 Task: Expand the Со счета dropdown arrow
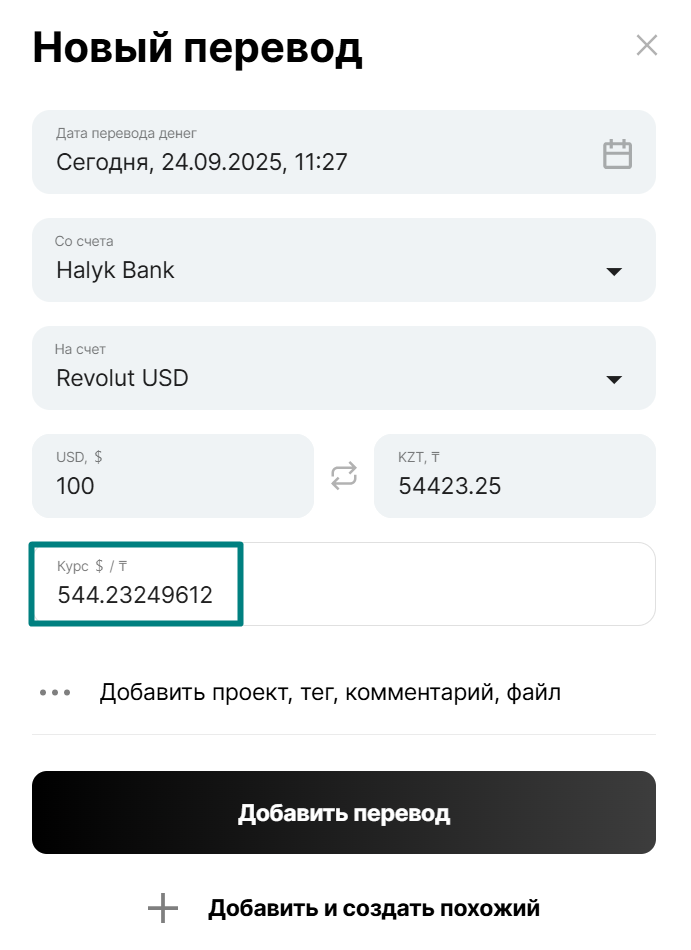(x=614, y=271)
